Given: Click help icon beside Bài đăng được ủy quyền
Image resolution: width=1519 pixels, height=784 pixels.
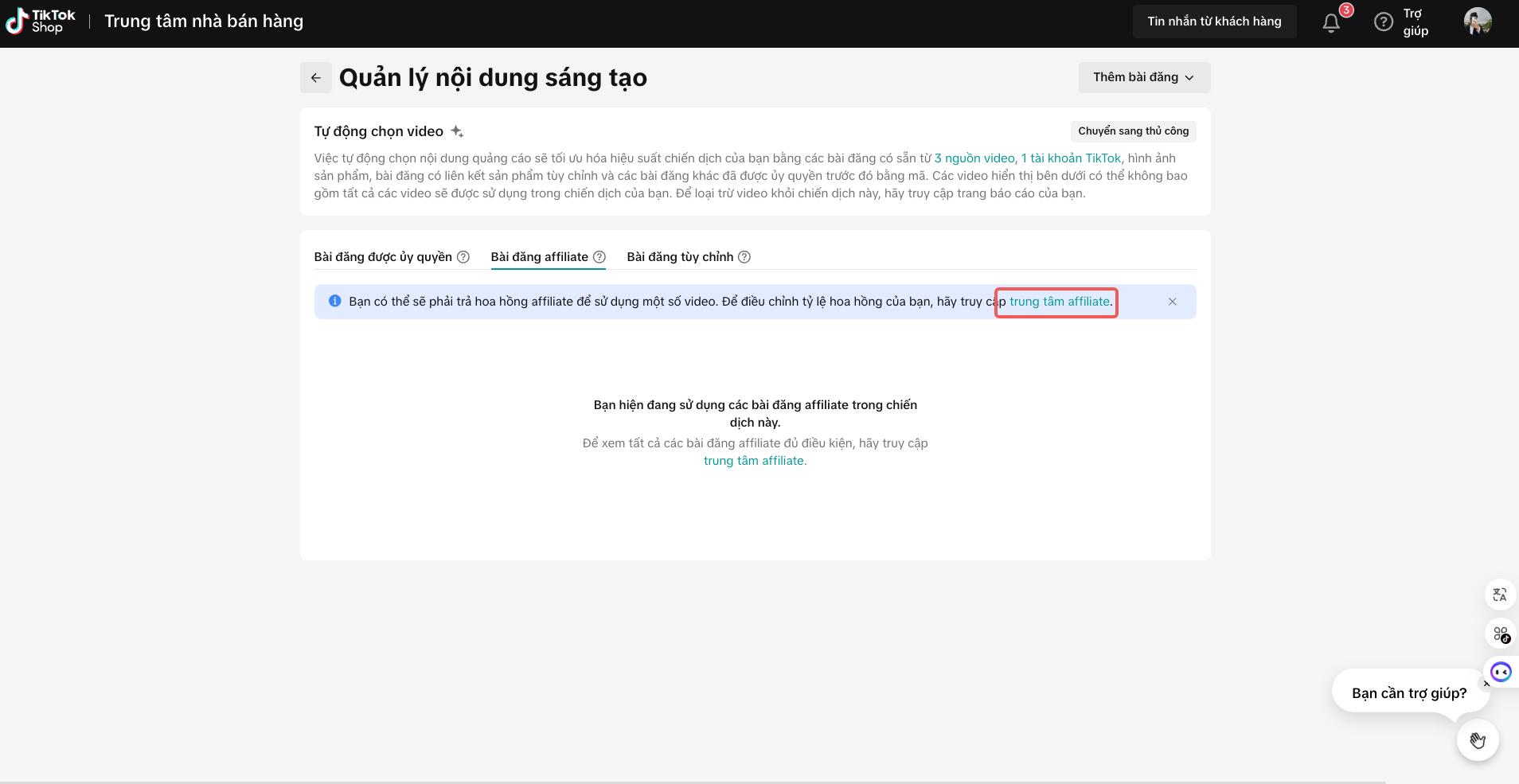Looking at the screenshot, I should [x=463, y=257].
